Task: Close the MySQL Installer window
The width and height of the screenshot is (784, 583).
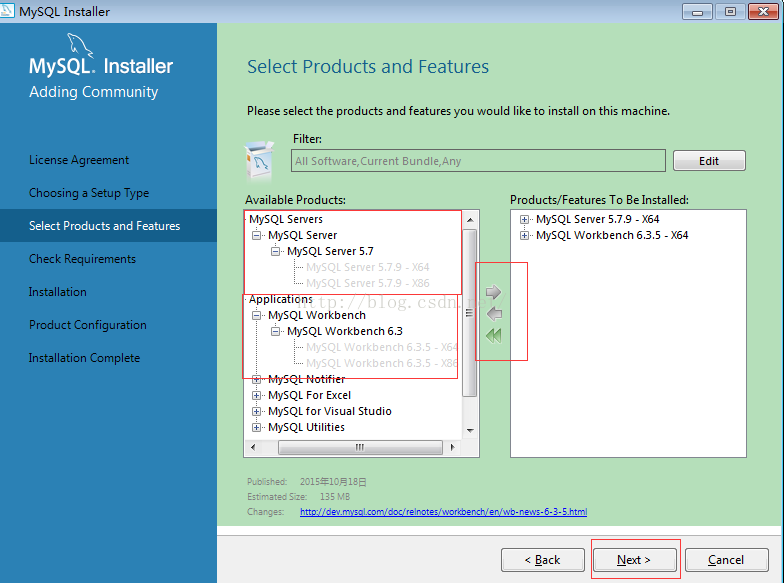Action: pyautogui.click(x=764, y=12)
